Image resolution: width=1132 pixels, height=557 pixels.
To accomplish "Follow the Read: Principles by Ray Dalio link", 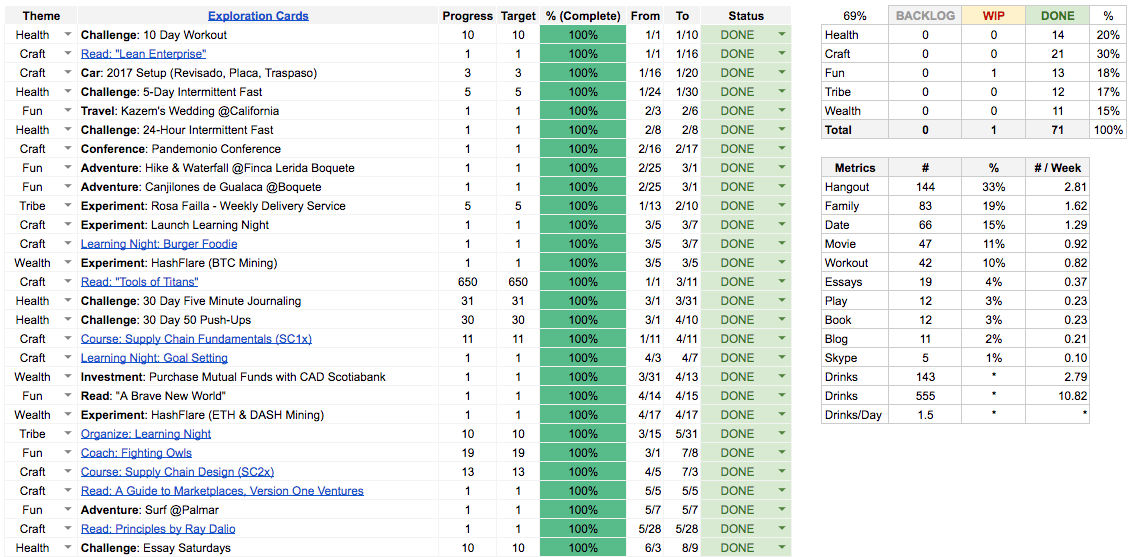I will tap(158, 529).
